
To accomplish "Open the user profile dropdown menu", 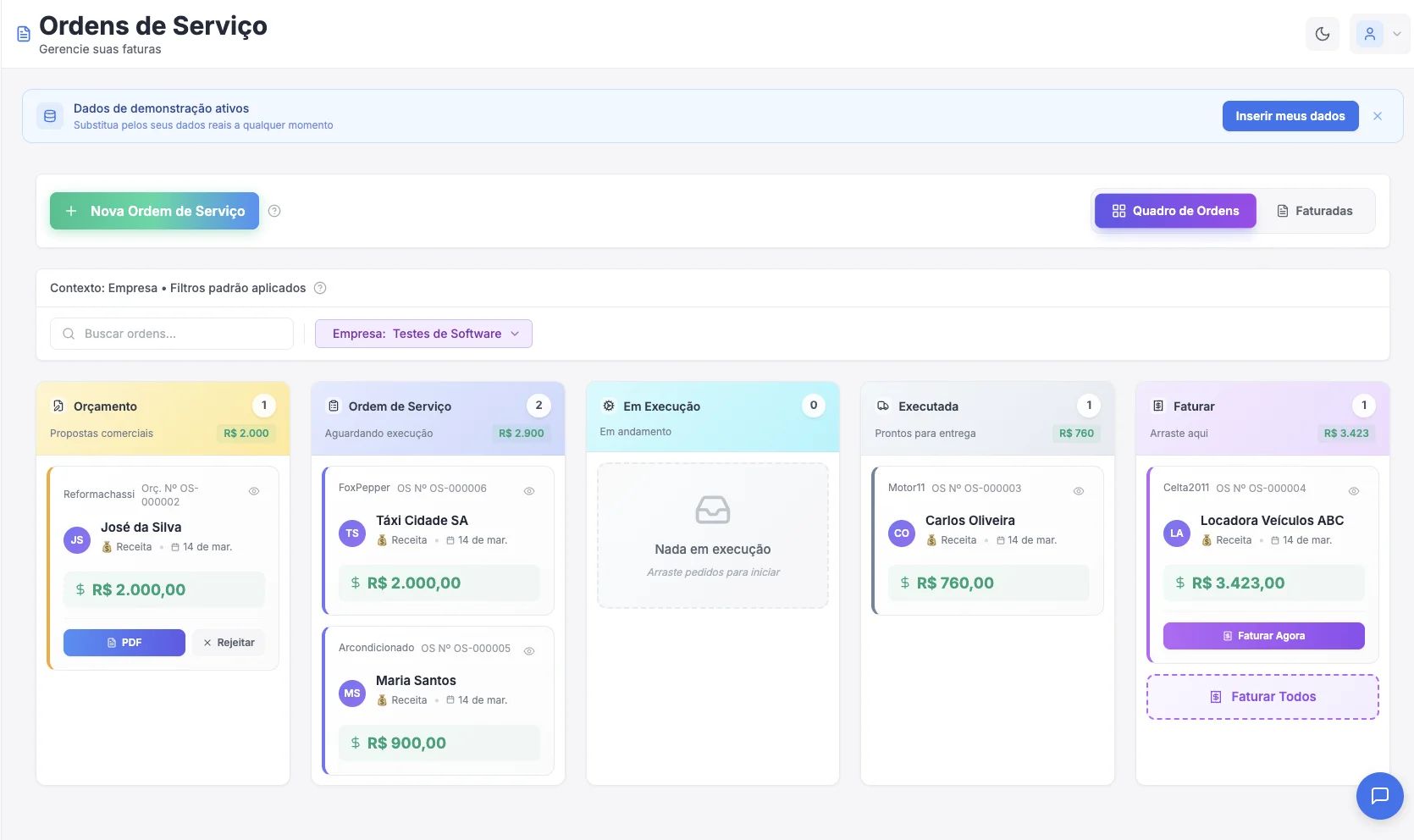I will tap(1379, 34).
